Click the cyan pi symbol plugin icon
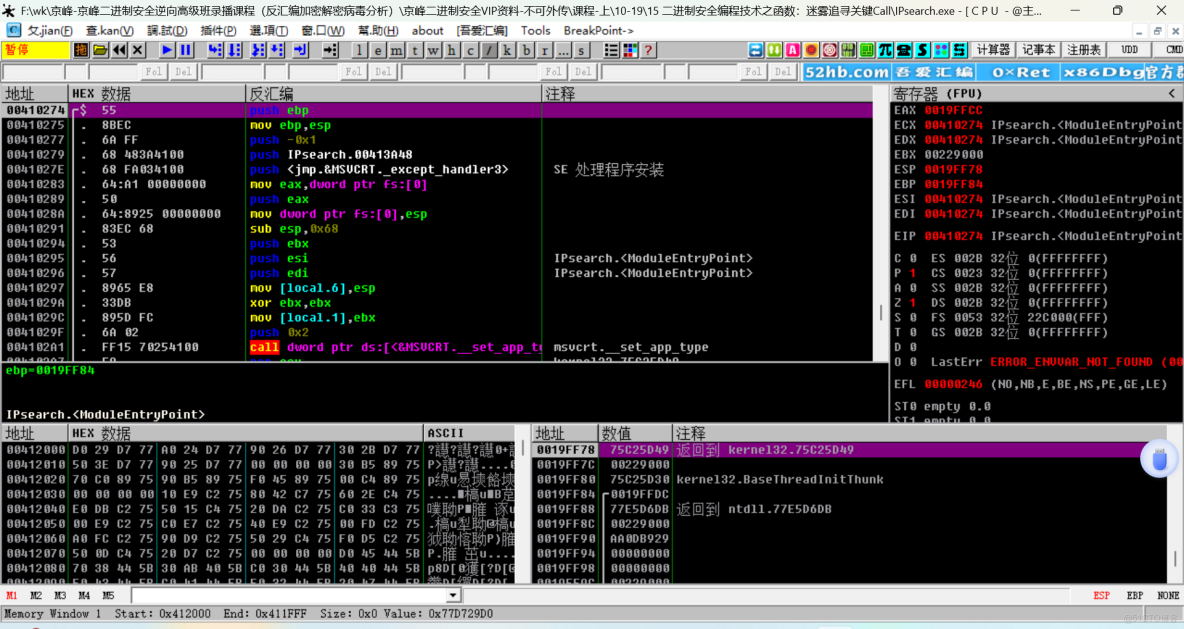Screen dimensions: 1184x629 coord(885,51)
